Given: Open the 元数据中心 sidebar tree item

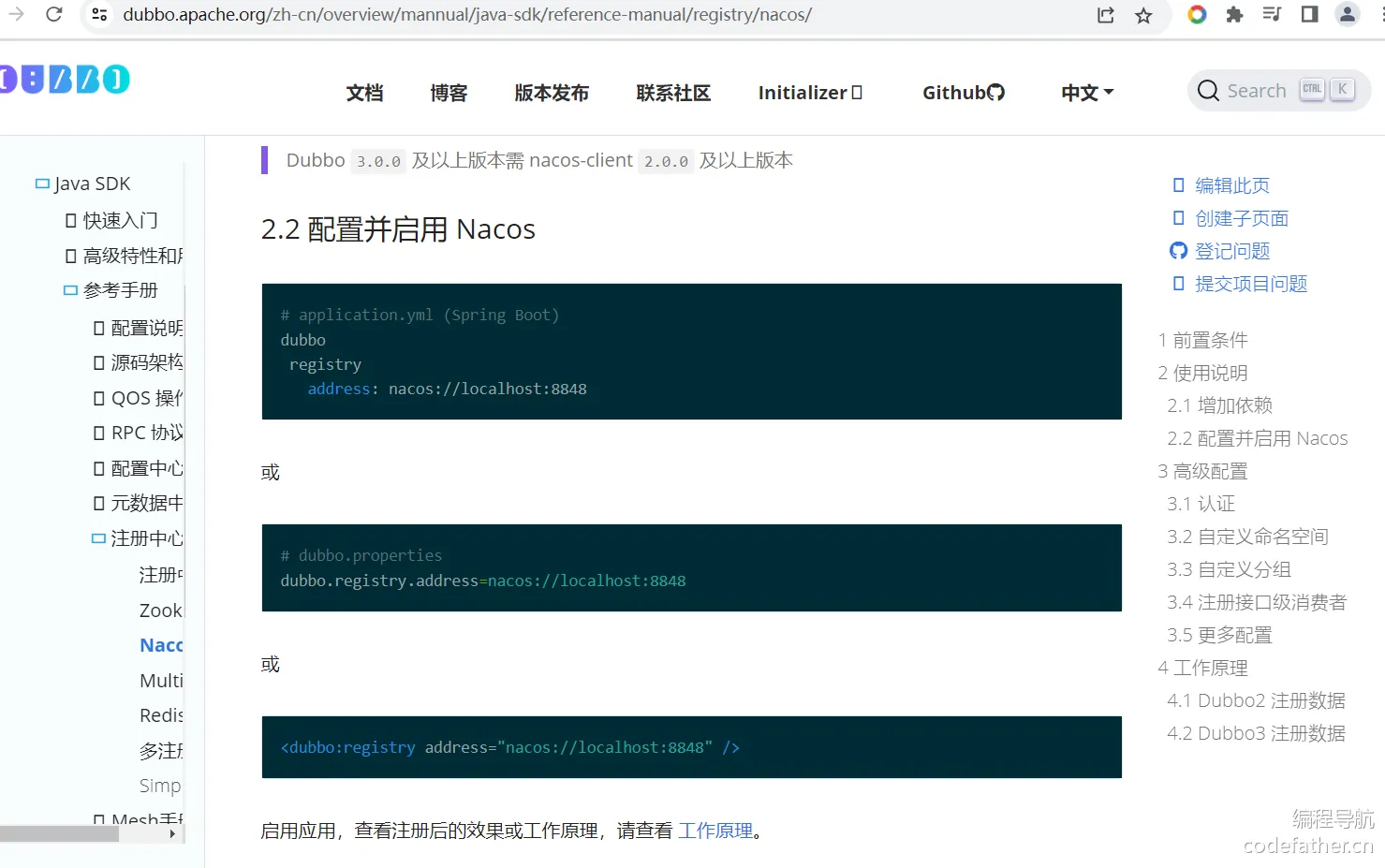Looking at the screenshot, I should [x=147, y=504].
